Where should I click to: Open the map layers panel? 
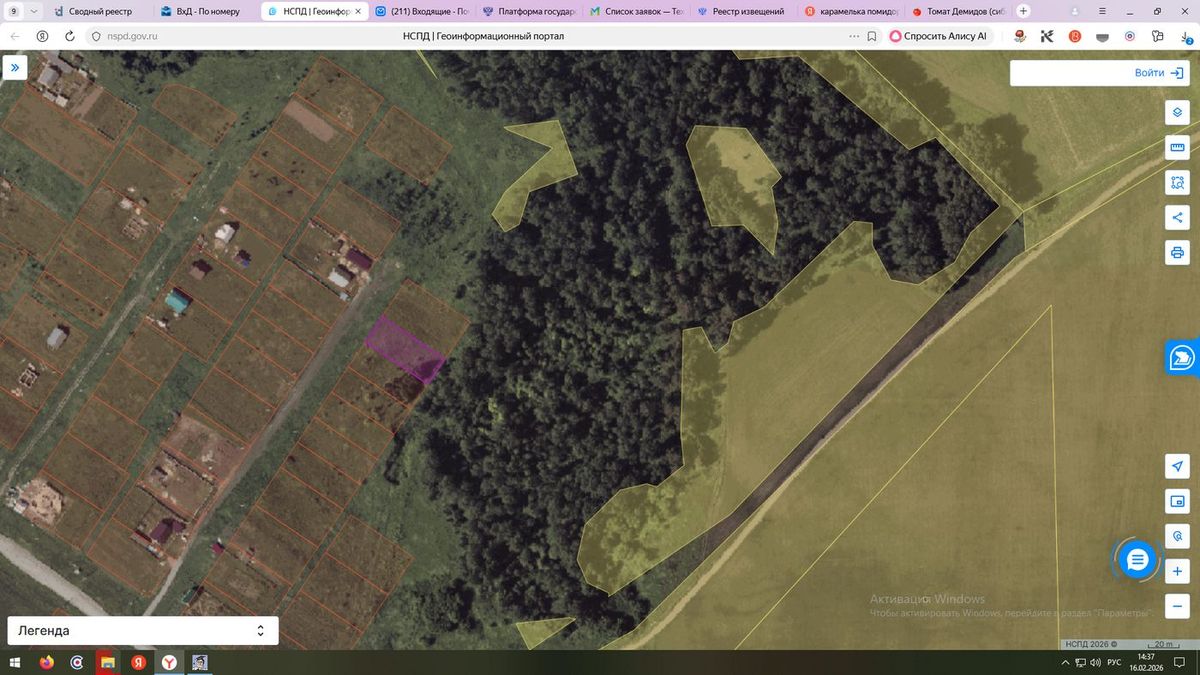(1177, 112)
